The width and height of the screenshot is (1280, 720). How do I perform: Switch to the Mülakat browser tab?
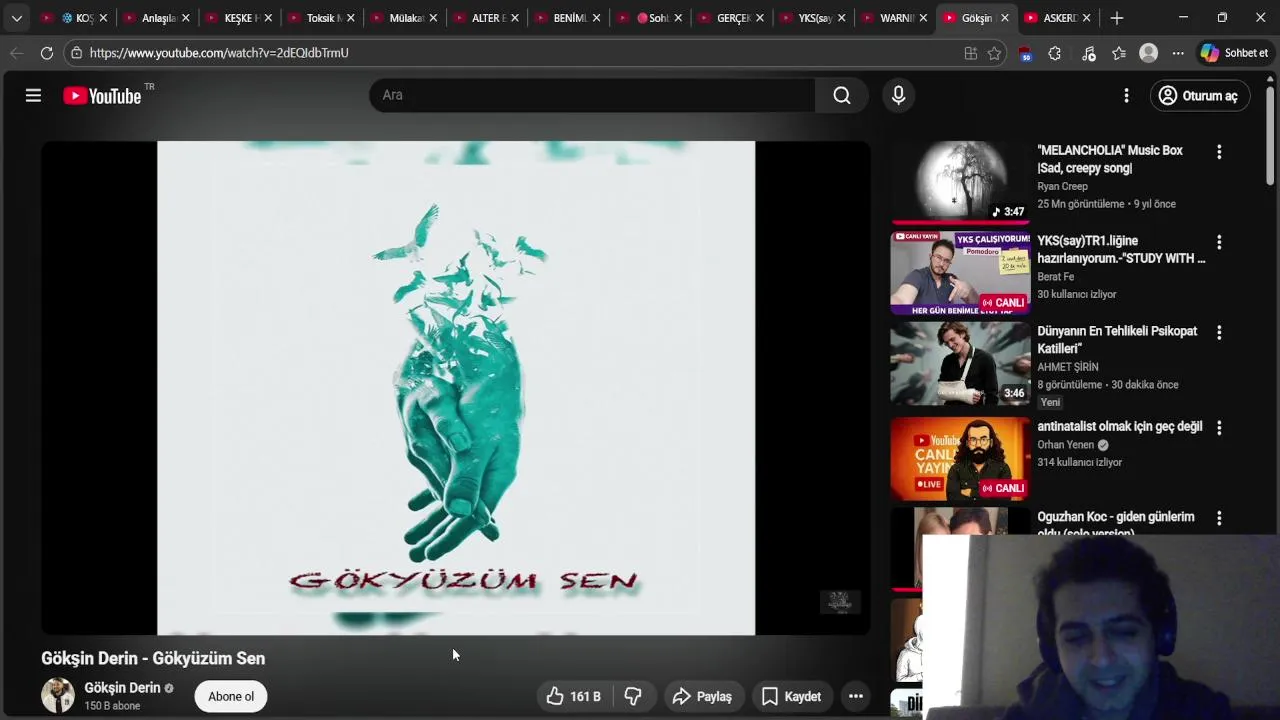[x=402, y=18]
